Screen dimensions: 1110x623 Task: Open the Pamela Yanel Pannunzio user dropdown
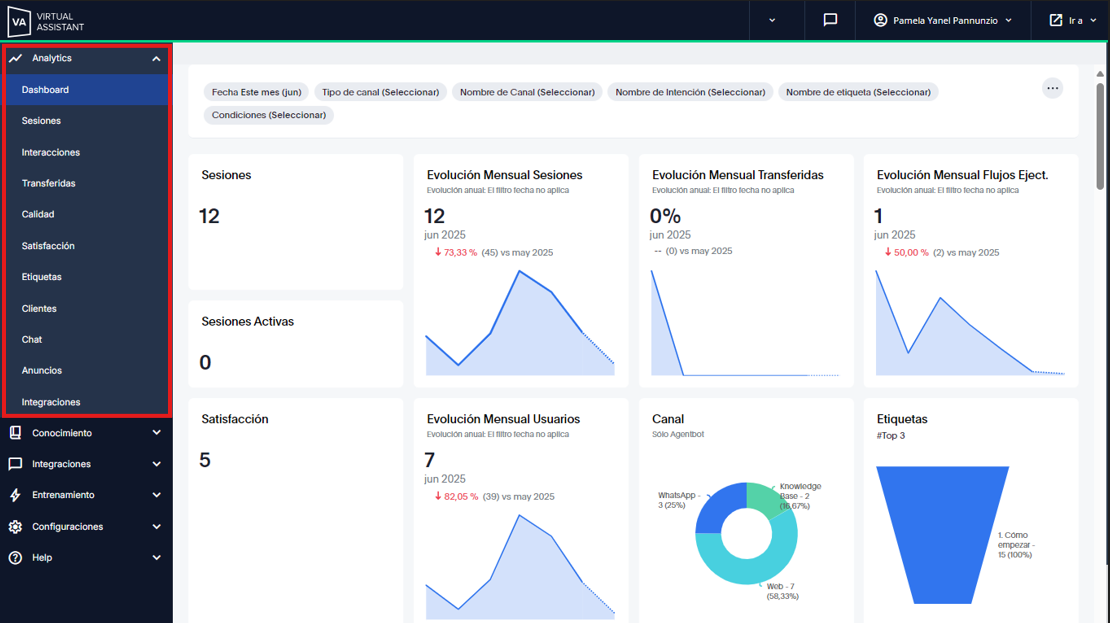[942, 20]
